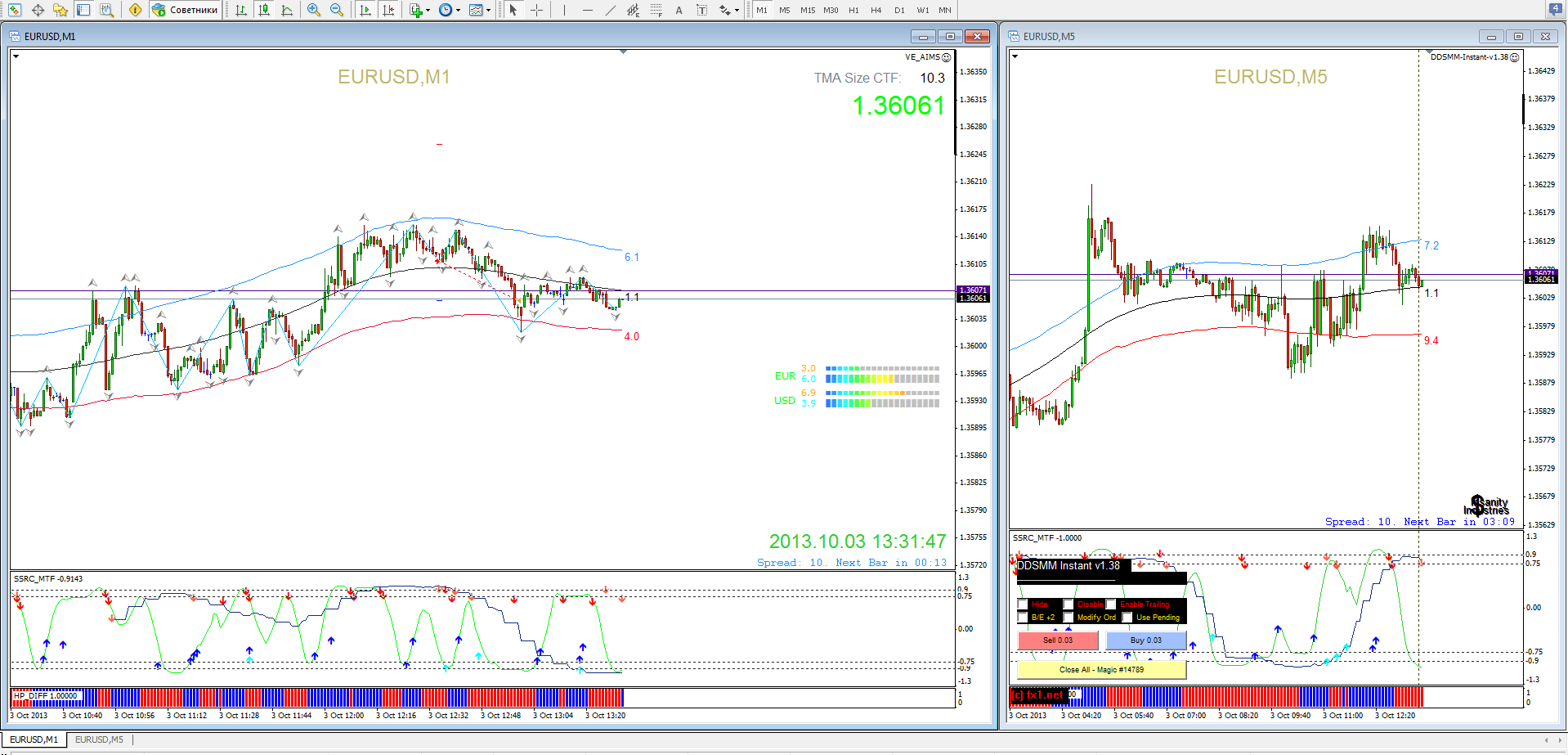Select the crosshair tool
The height and width of the screenshot is (755, 1568).
pyautogui.click(x=536, y=10)
